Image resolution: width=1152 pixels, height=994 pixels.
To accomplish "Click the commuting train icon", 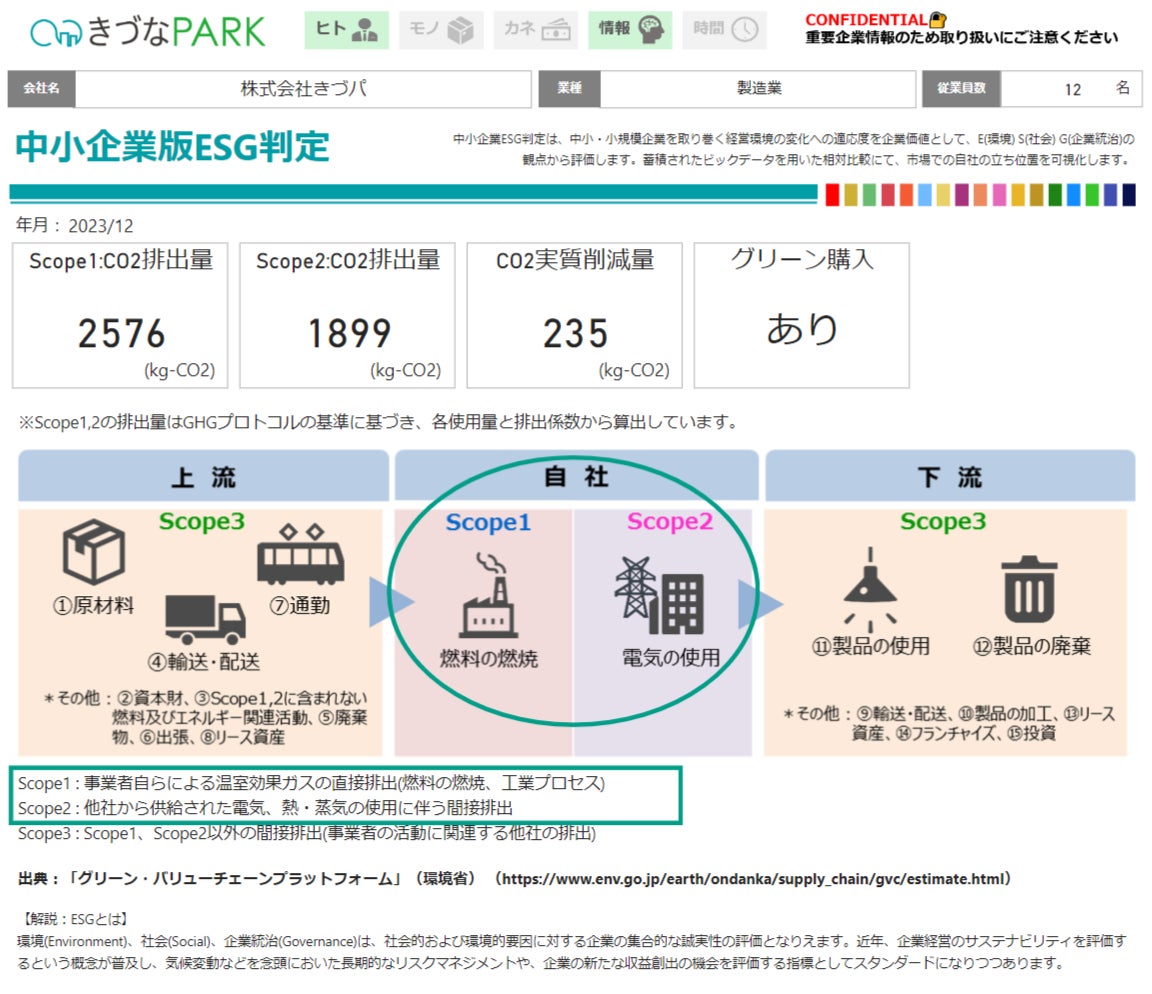I will [x=300, y=555].
